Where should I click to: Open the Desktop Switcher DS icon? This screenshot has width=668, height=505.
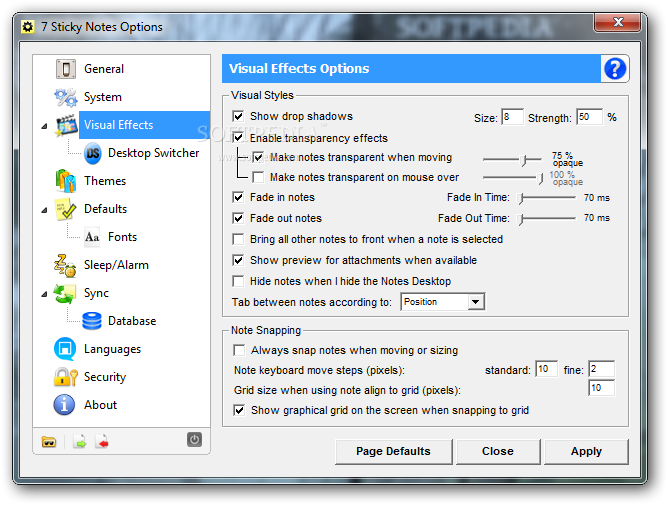click(x=92, y=153)
